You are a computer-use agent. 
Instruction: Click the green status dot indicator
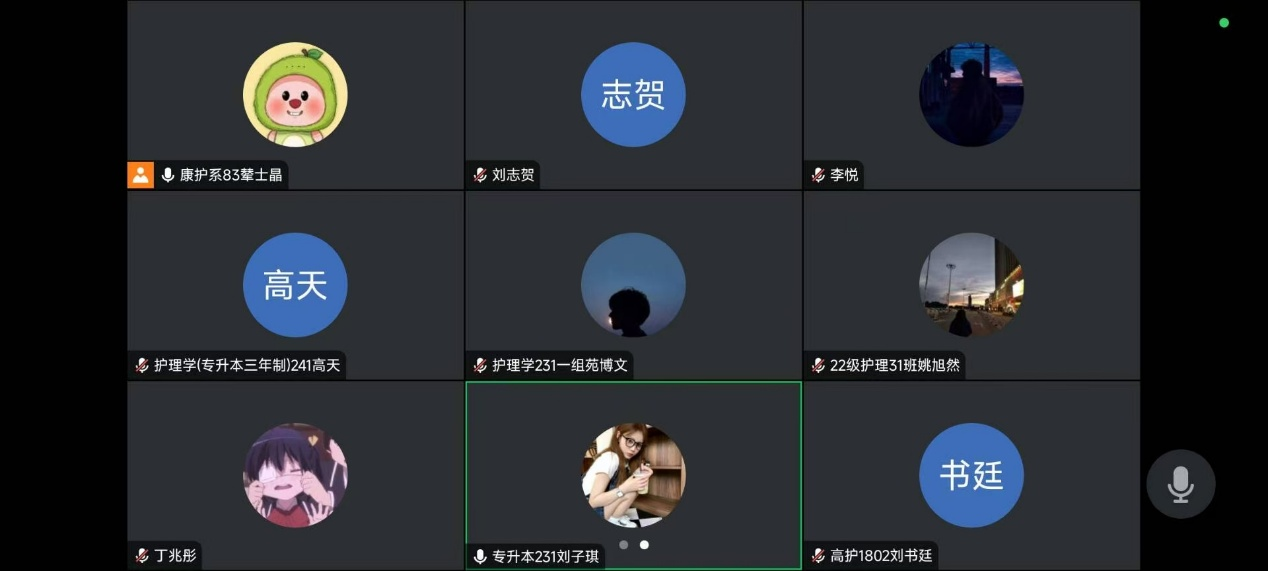[1224, 23]
